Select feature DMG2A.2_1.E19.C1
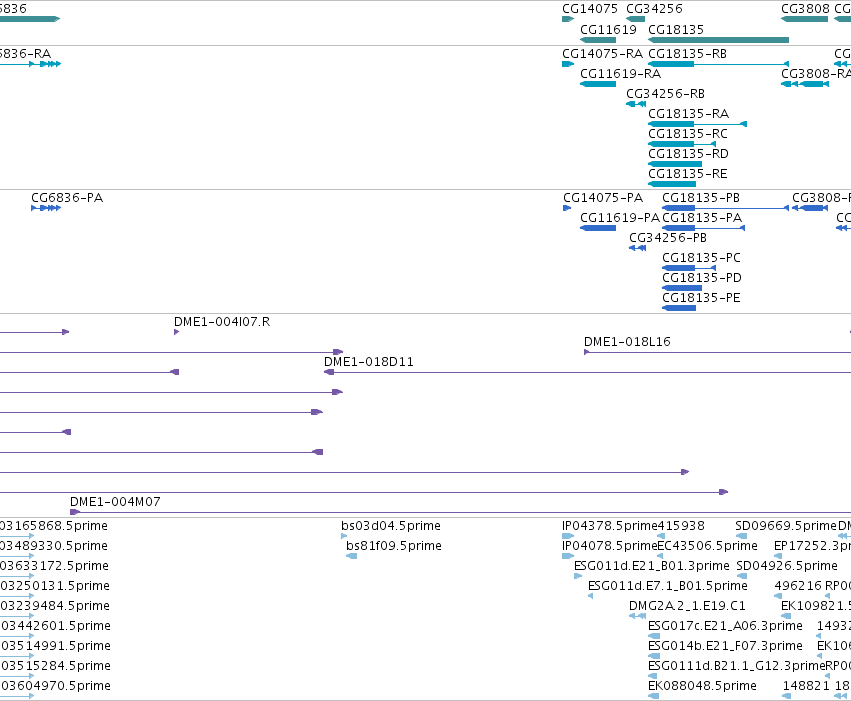 click(x=687, y=607)
